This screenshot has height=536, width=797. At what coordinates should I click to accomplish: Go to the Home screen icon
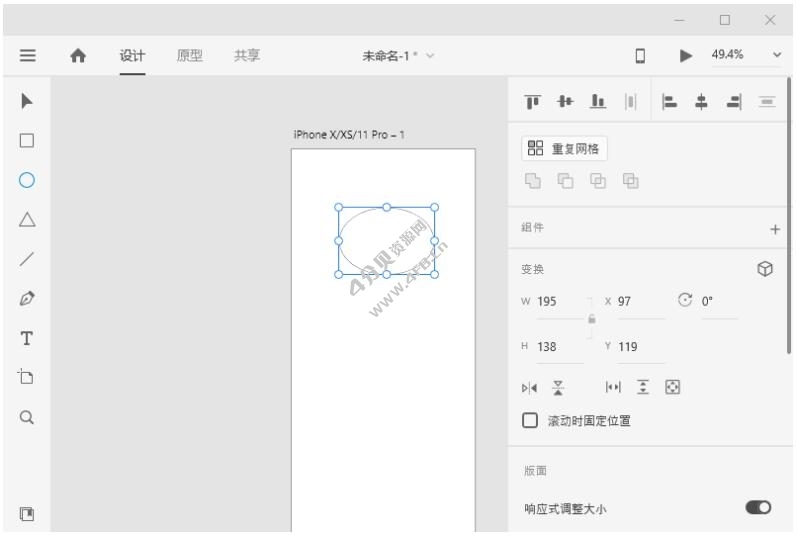point(78,55)
